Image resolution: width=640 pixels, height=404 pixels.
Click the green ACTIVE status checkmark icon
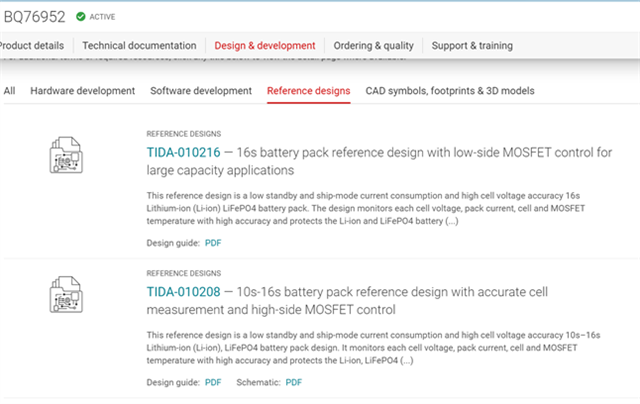click(81, 16)
